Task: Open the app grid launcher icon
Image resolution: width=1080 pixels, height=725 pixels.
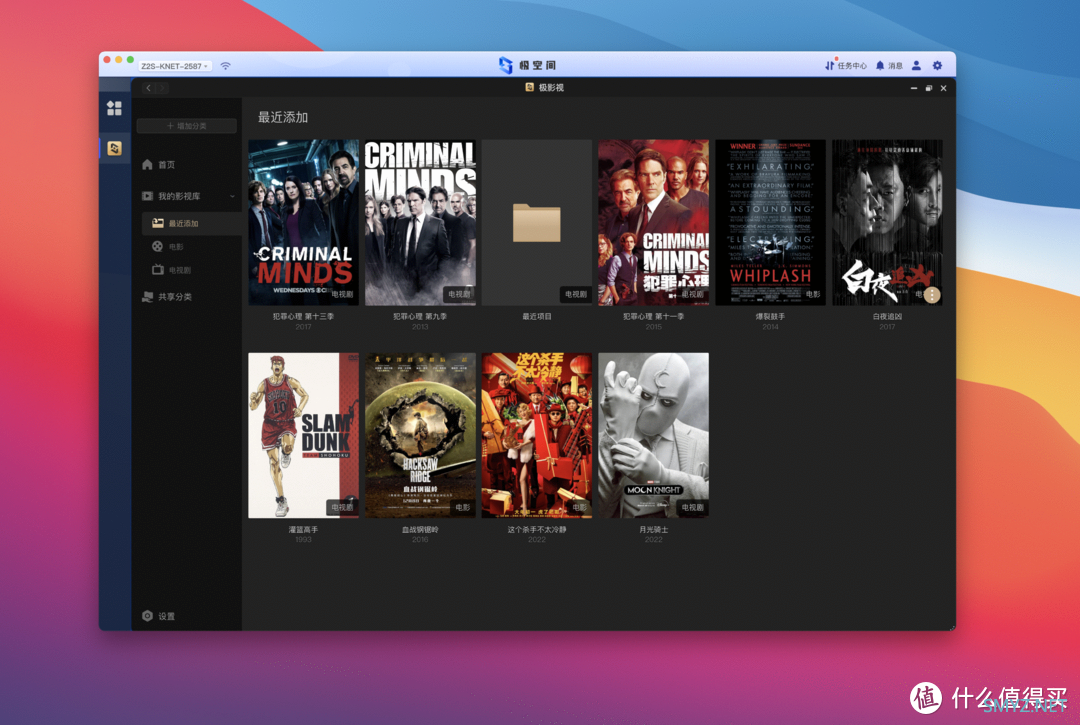Action: (114, 108)
